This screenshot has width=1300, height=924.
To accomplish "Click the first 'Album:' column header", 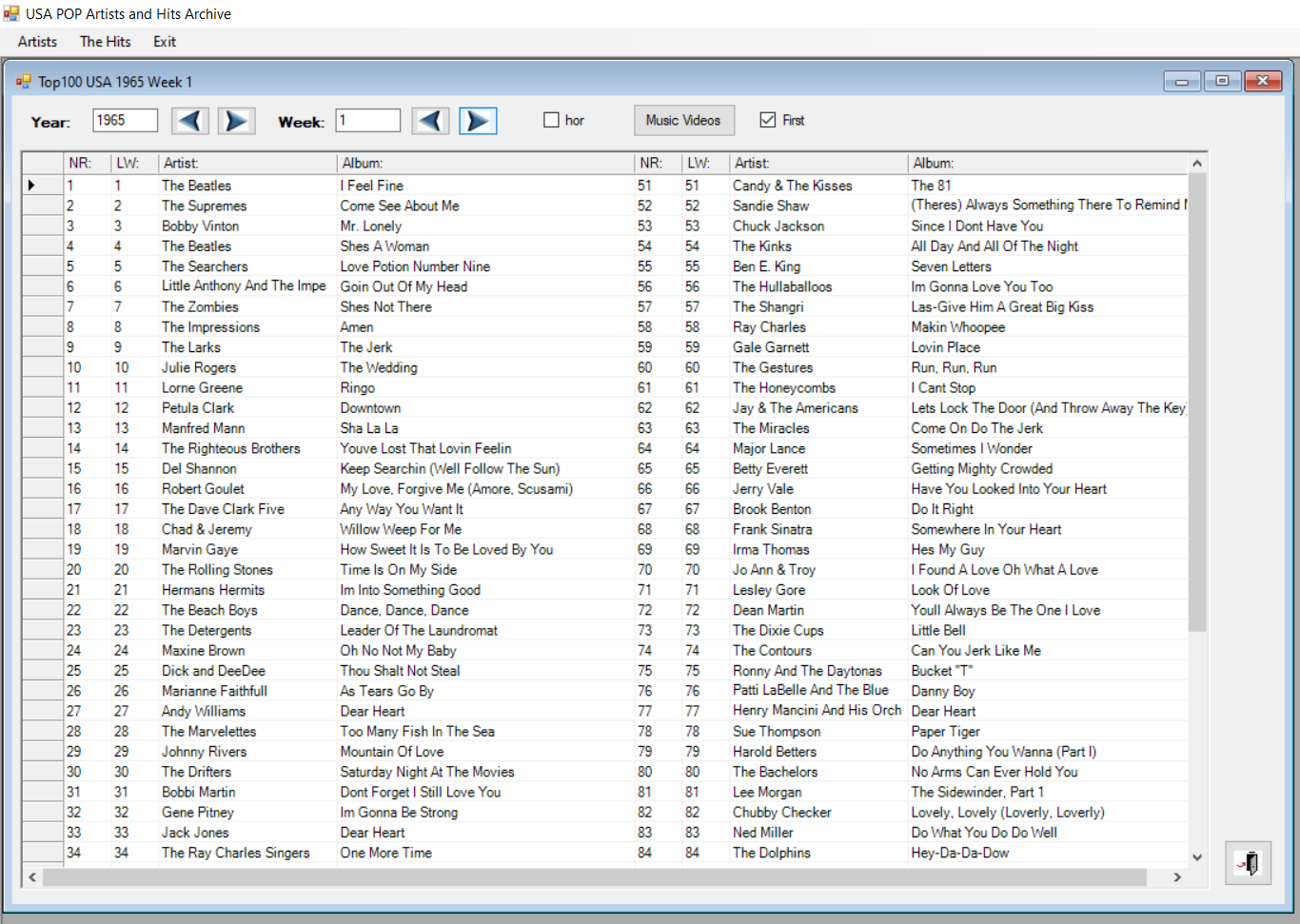I will [485, 164].
